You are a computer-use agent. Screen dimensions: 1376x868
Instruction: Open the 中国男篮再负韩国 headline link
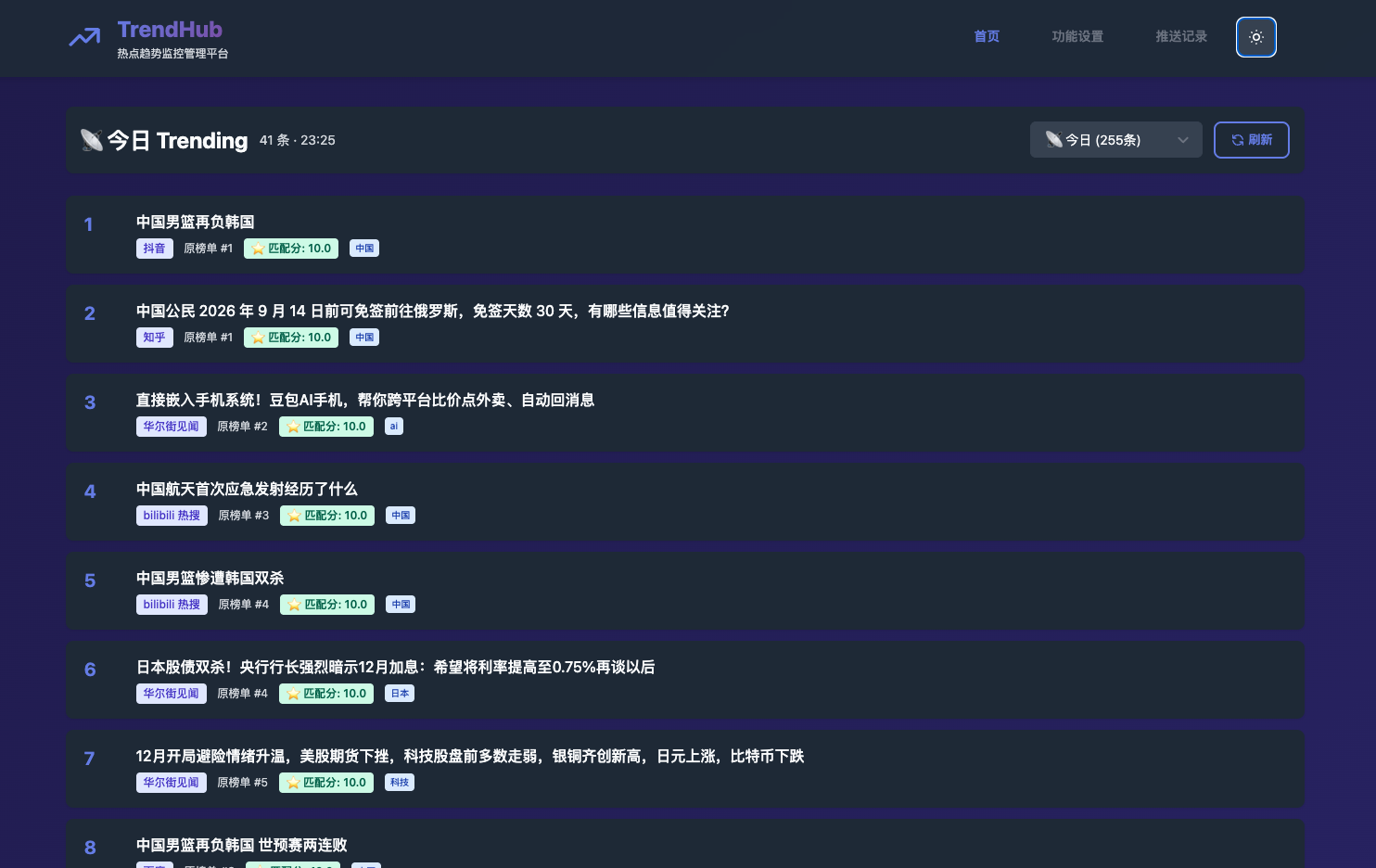195,222
